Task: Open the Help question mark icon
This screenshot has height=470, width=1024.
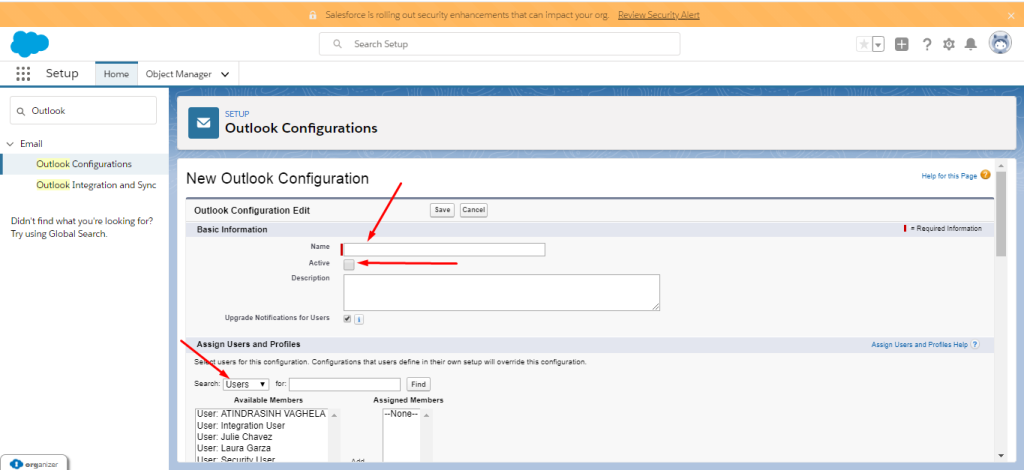Action: [927, 44]
